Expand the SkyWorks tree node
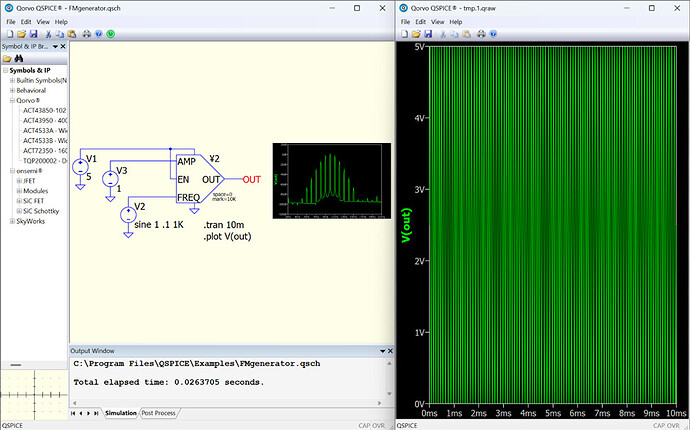Screen dimensions: 690x430 tap(12, 221)
